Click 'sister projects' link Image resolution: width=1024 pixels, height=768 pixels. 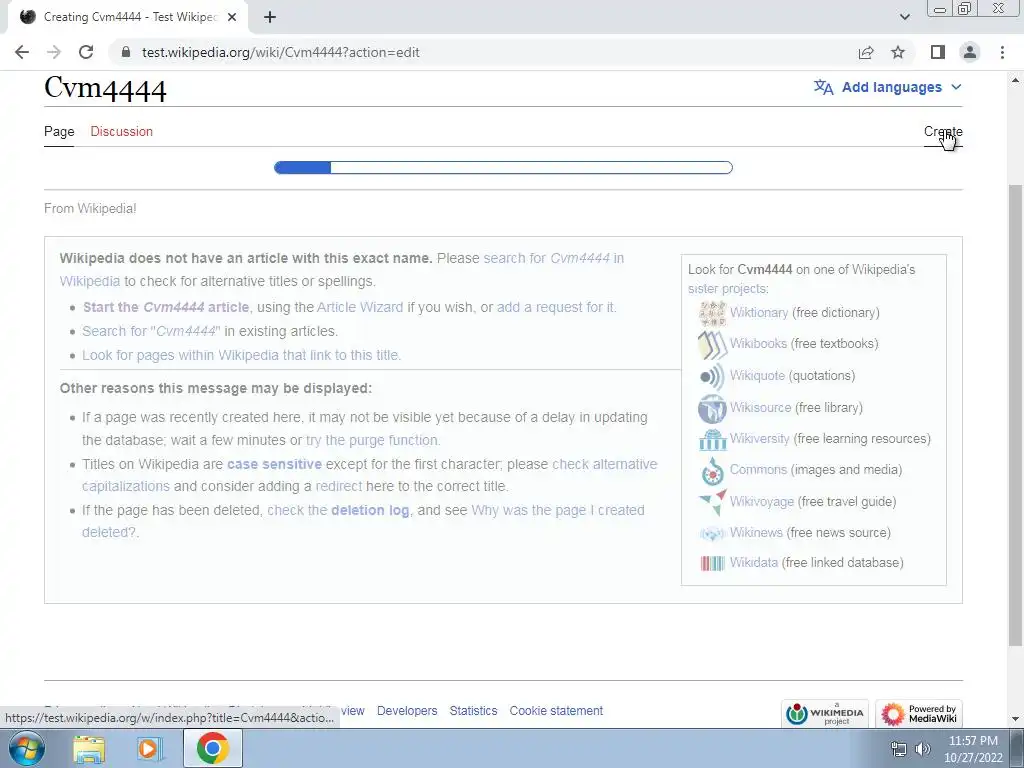click(x=726, y=289)
